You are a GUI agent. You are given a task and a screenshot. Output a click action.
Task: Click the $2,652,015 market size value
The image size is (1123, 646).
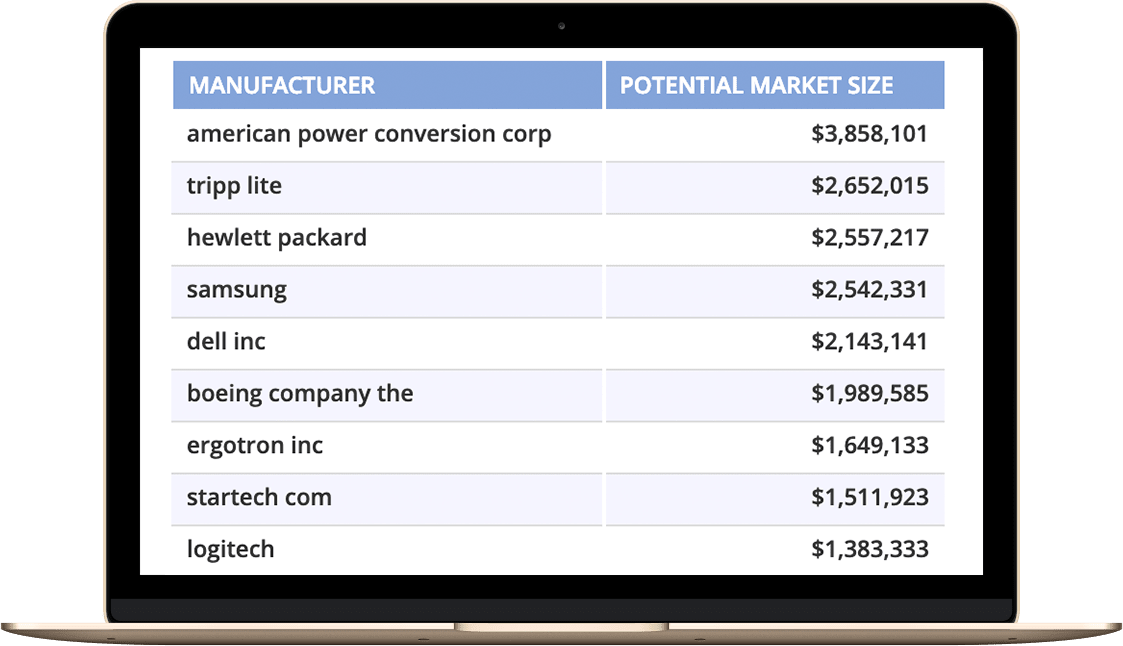[x=869, y=186]
